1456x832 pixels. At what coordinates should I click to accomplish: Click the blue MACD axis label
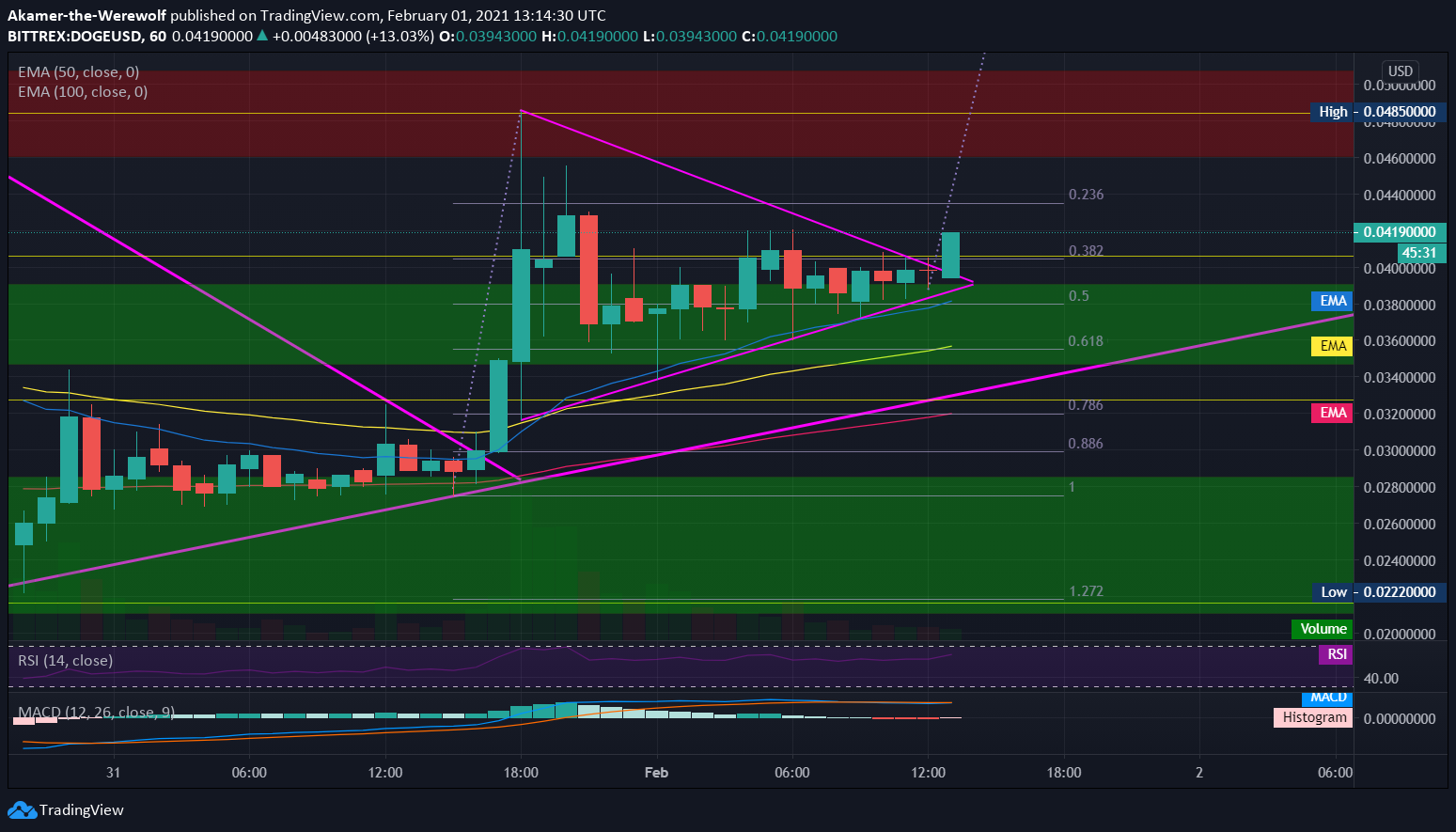coord(1327,698)
